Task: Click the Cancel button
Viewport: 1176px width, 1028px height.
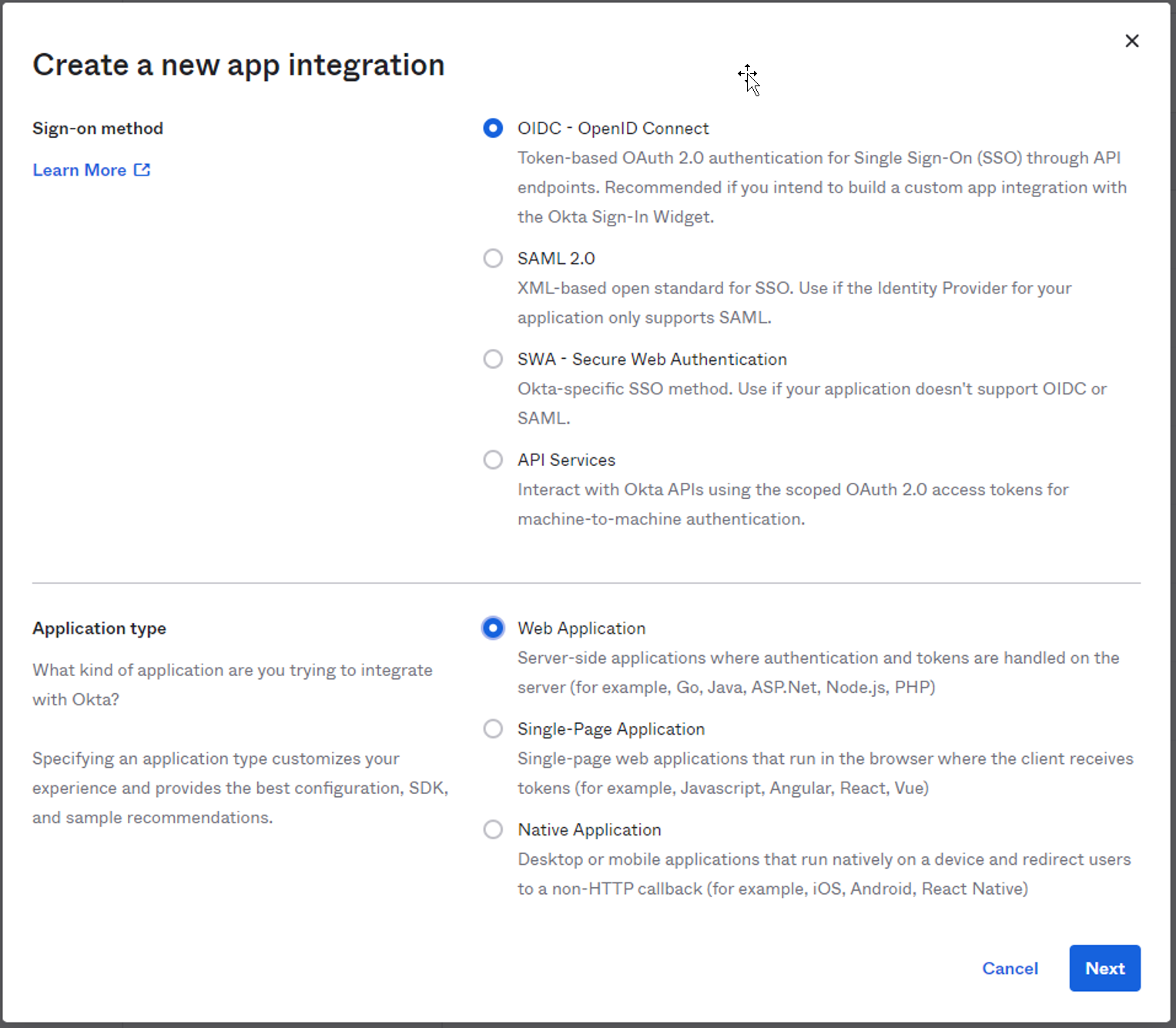Action: 1010,969
